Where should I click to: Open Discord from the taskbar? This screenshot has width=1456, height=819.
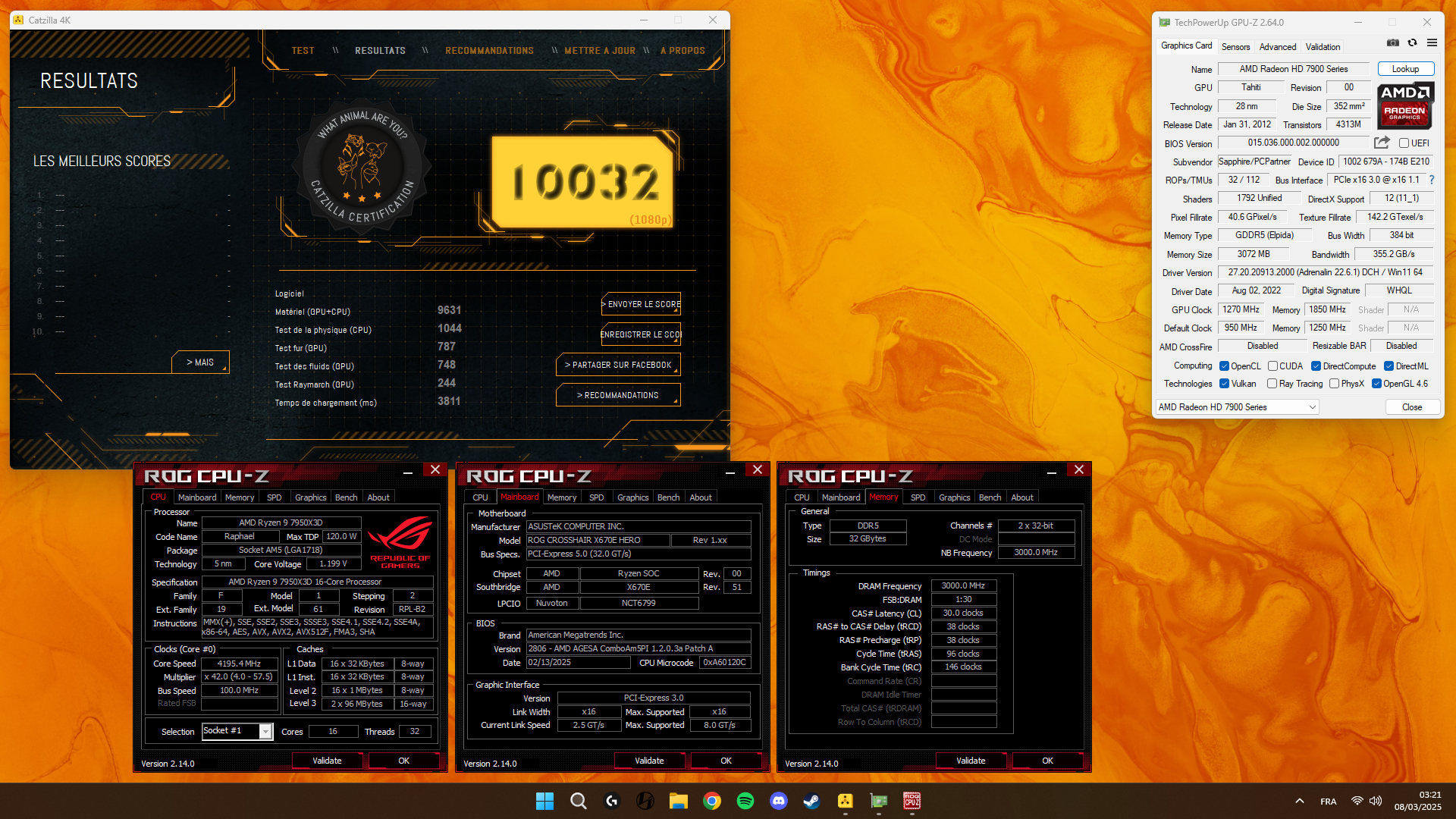[779, 801]
